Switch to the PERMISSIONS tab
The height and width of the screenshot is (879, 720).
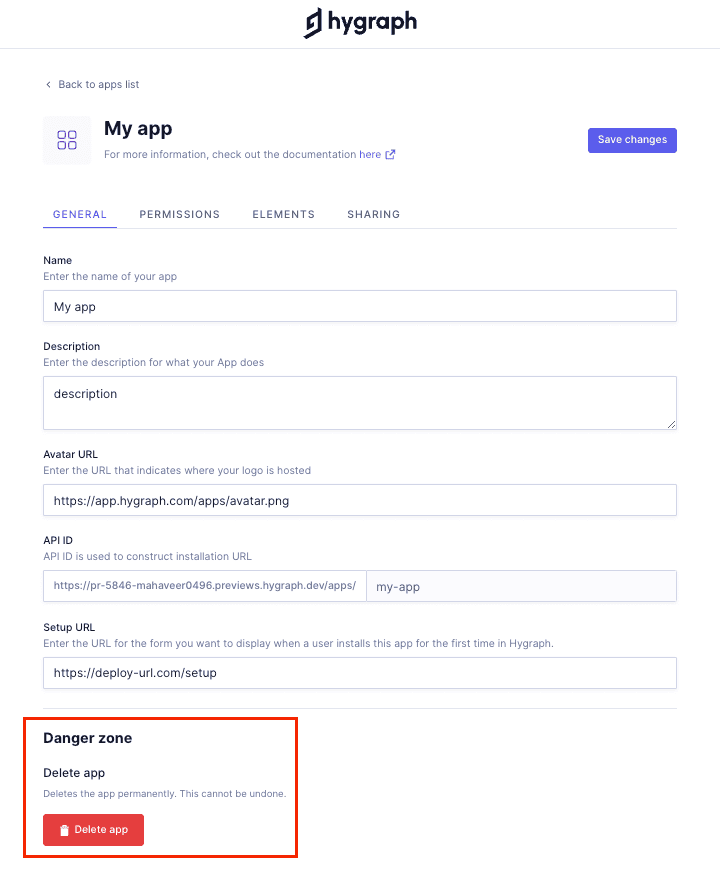pos(180,214)
